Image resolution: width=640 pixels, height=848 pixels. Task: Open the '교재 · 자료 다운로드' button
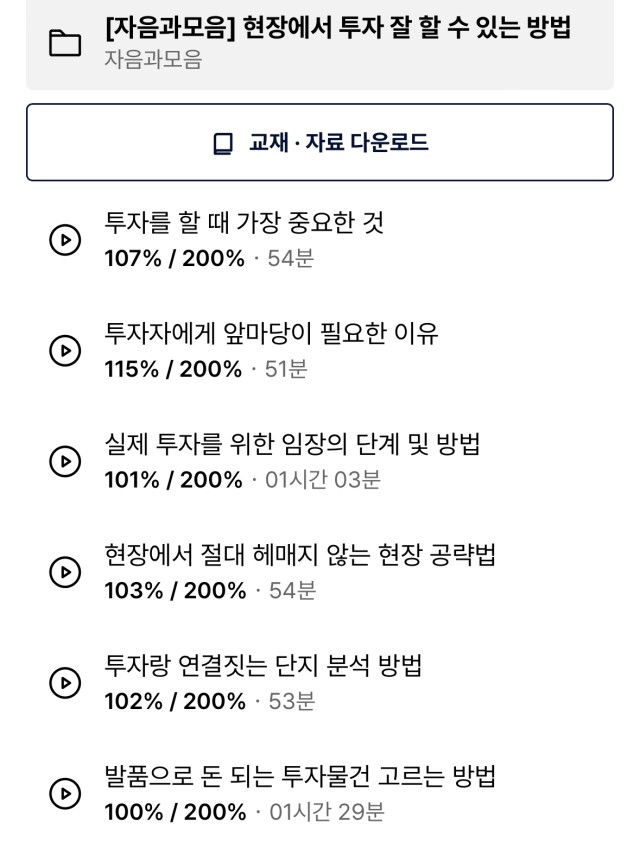(x=320, y=142)
